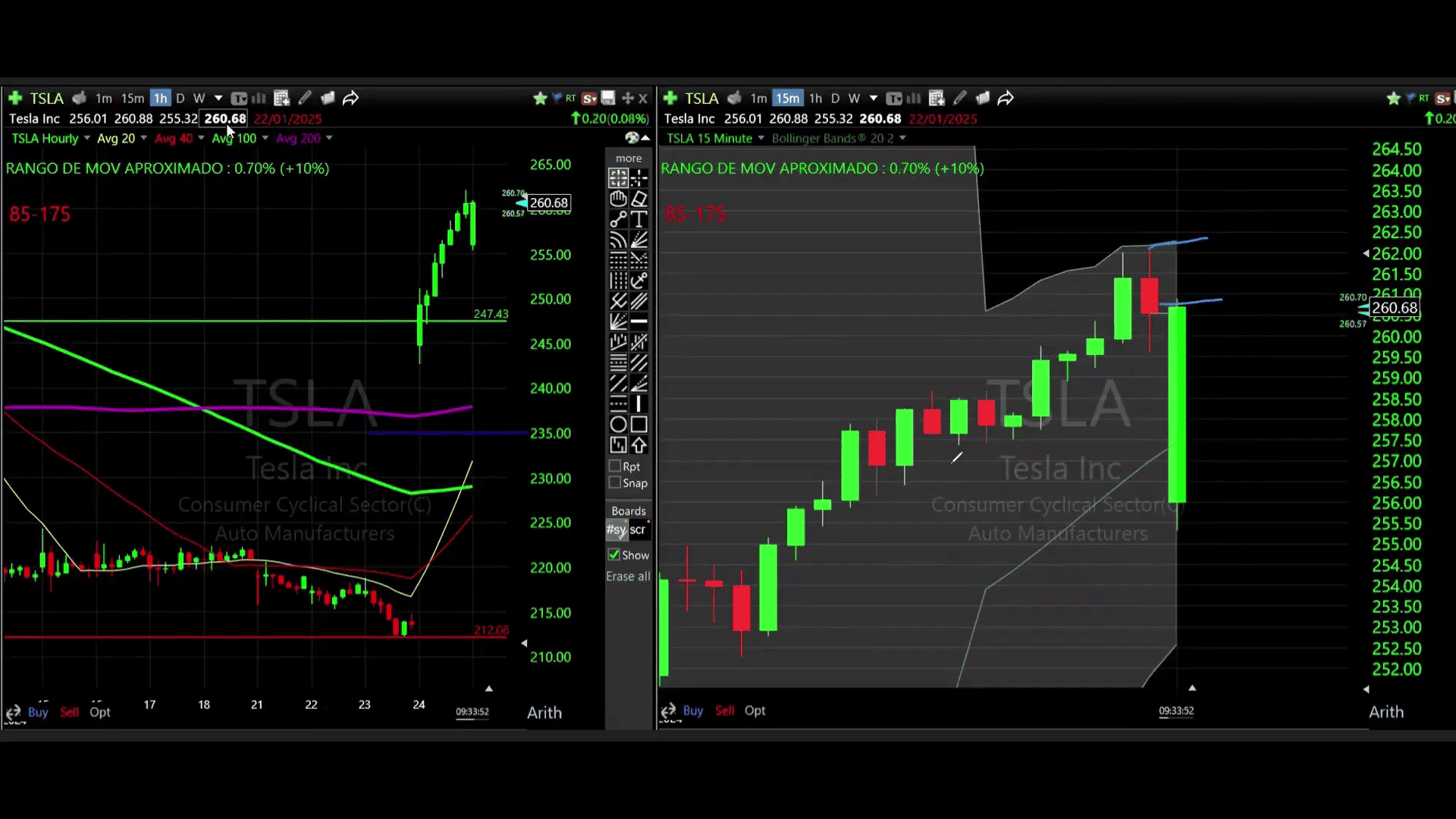Select the eraser drawing tool

click(639, 199)
